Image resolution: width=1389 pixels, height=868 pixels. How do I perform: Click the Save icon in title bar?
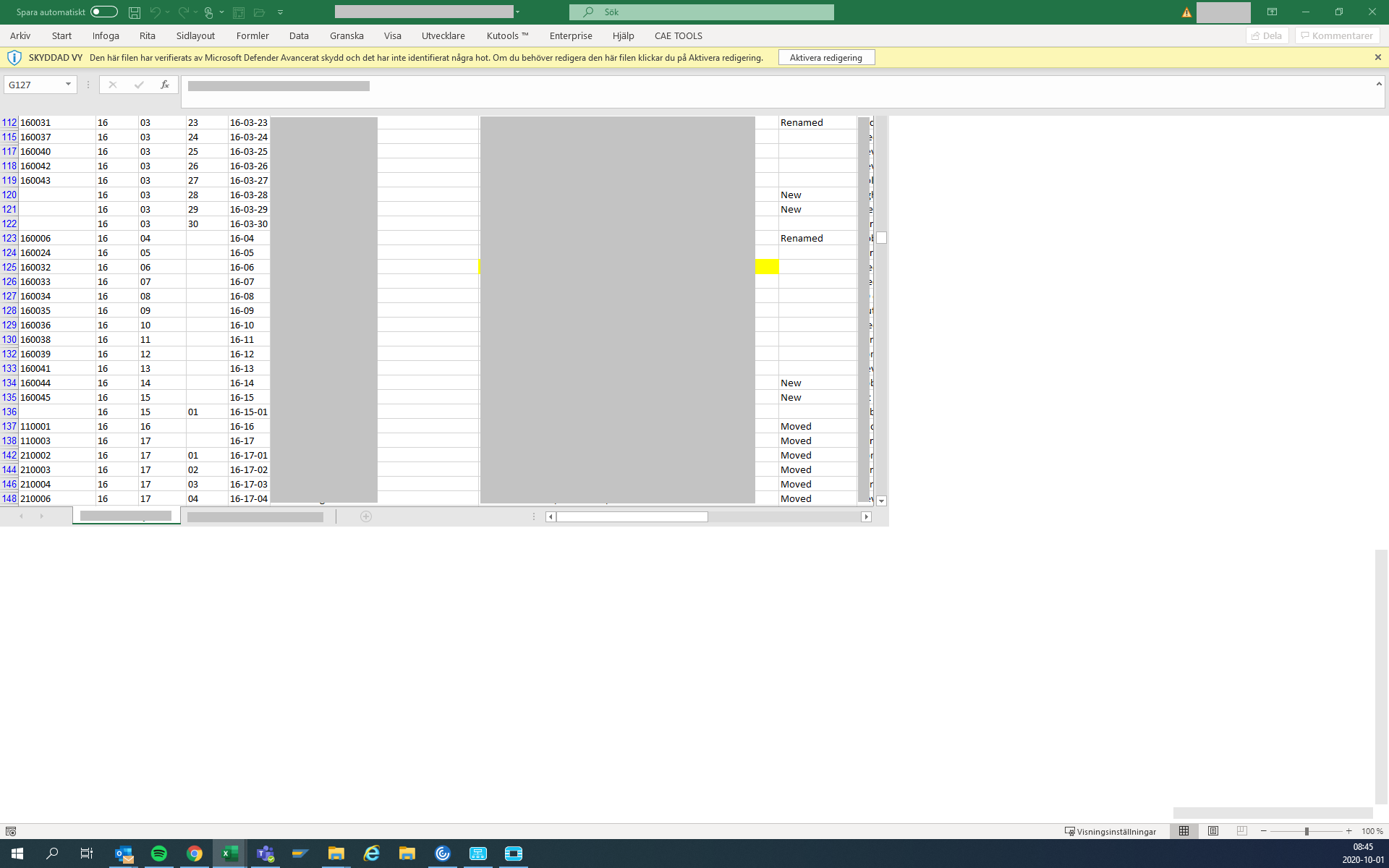pos(135,12)
